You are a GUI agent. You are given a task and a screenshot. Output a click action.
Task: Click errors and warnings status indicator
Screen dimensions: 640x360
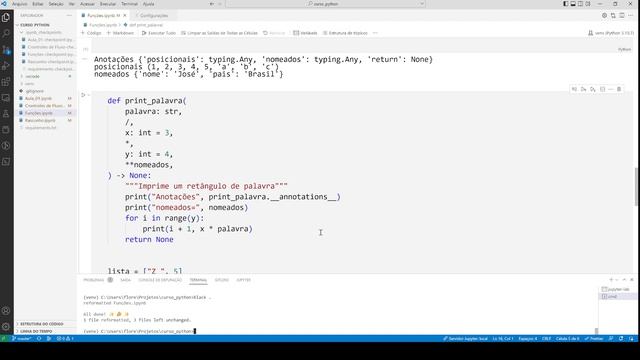tap(65, 339)
